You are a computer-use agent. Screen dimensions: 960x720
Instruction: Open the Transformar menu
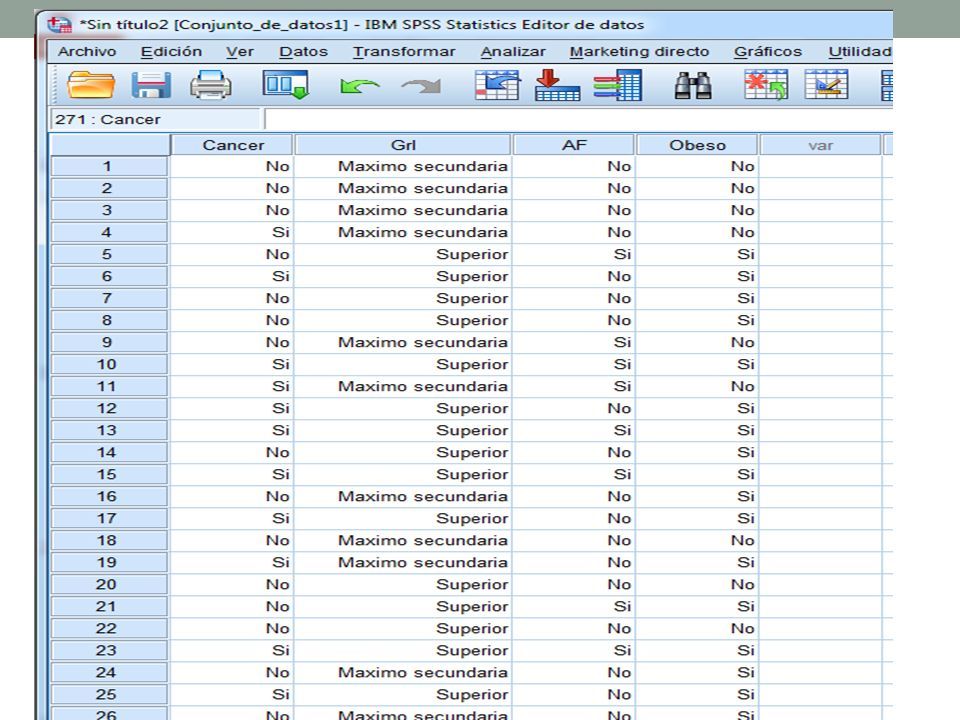click(x=404, y=51)
